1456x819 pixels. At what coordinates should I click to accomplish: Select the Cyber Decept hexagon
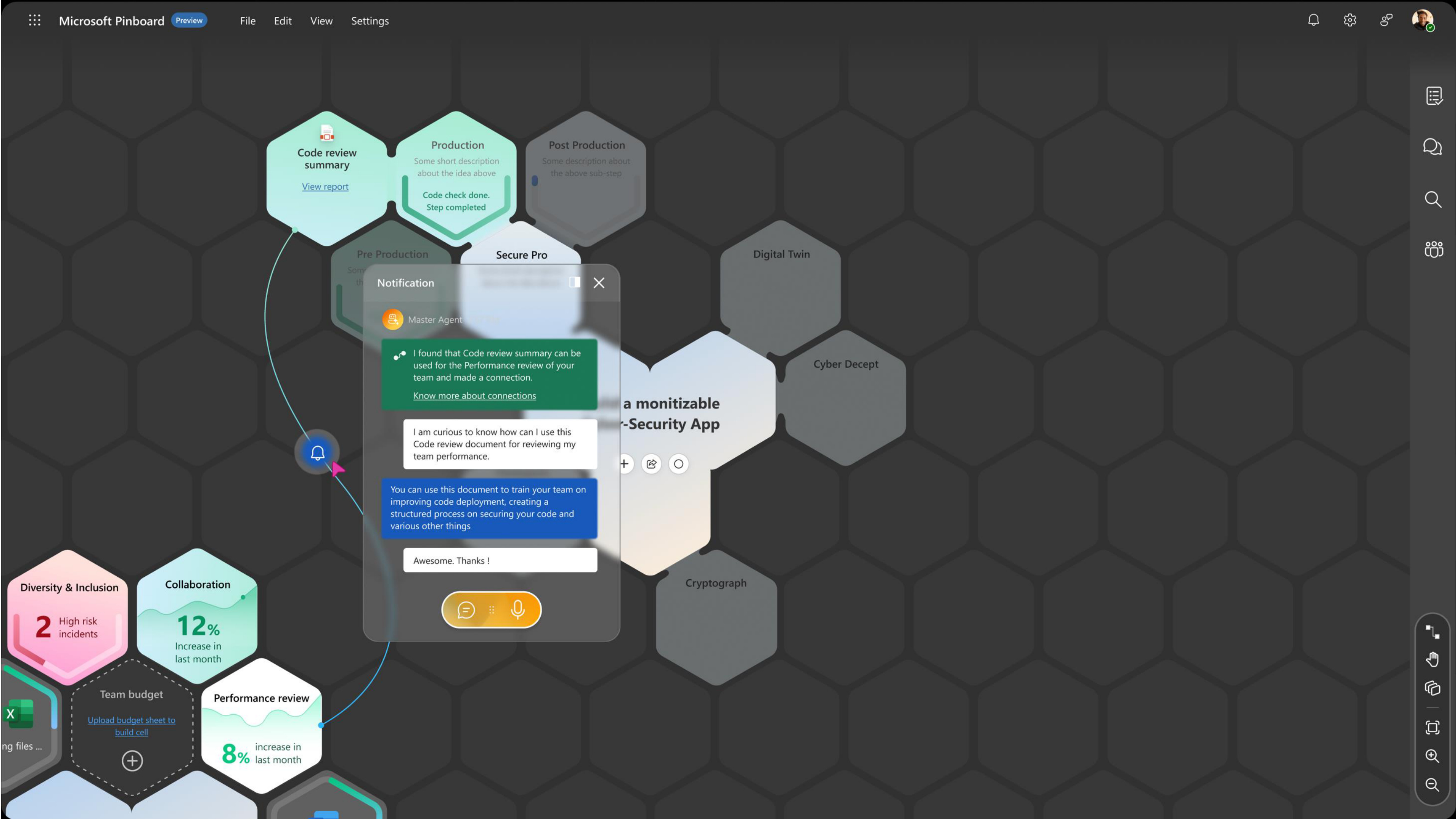coord(846,398)
